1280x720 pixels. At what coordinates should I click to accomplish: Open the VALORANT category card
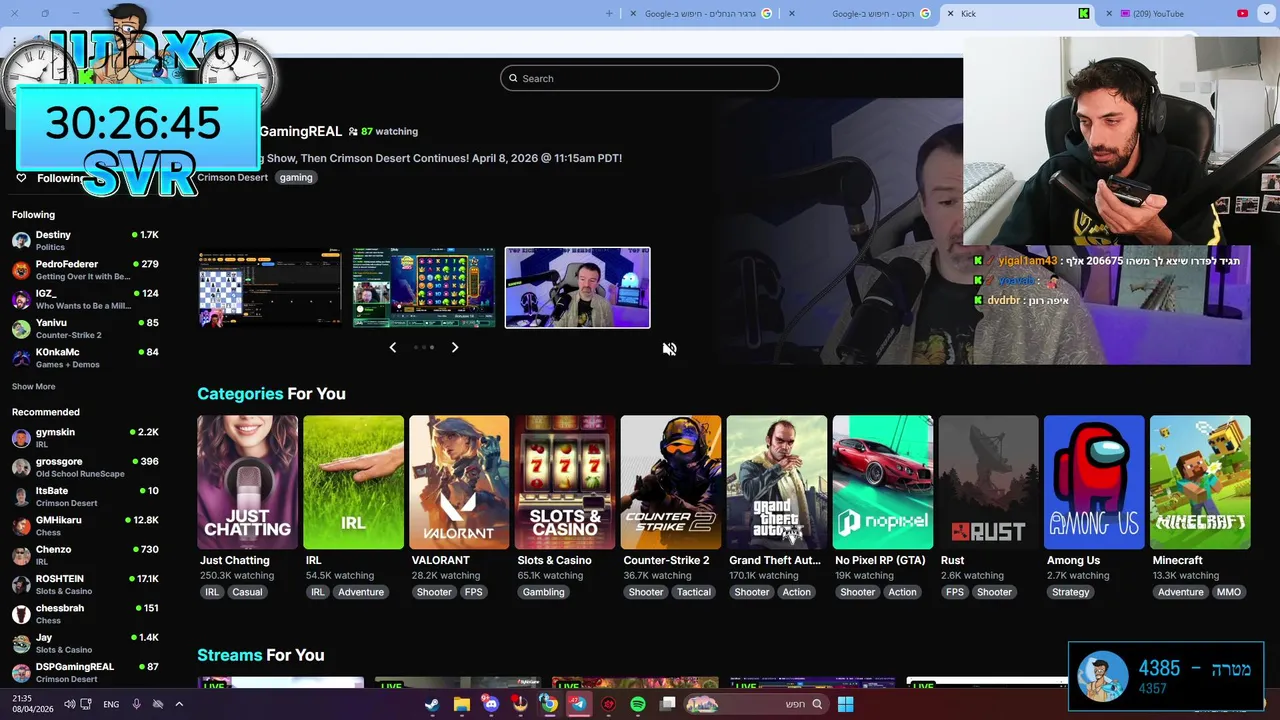[459, 482]
